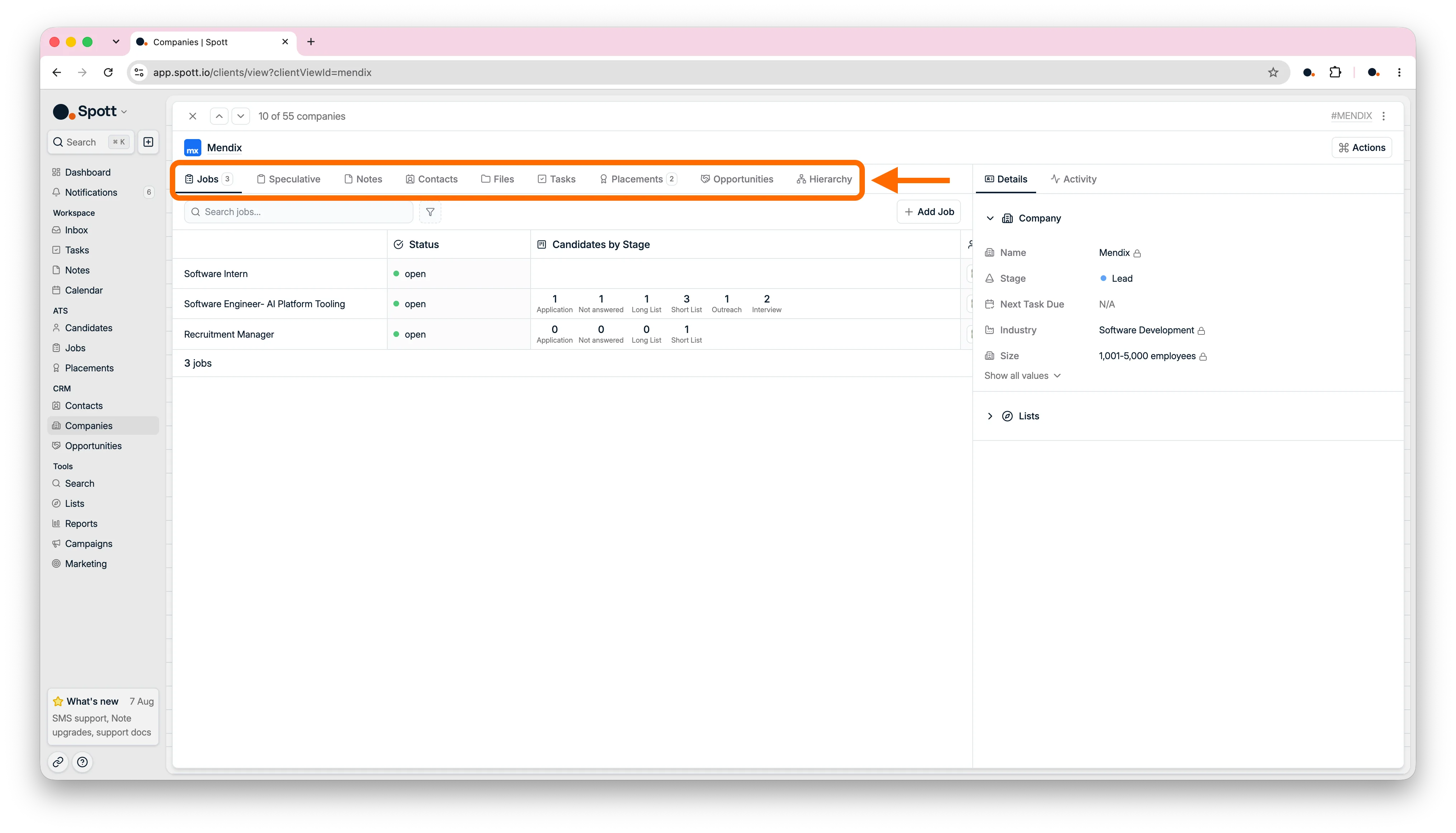Select the Placements tab with 2 badge
The height and width of the screenshot is (833, 1456).
tap(638, 179)
